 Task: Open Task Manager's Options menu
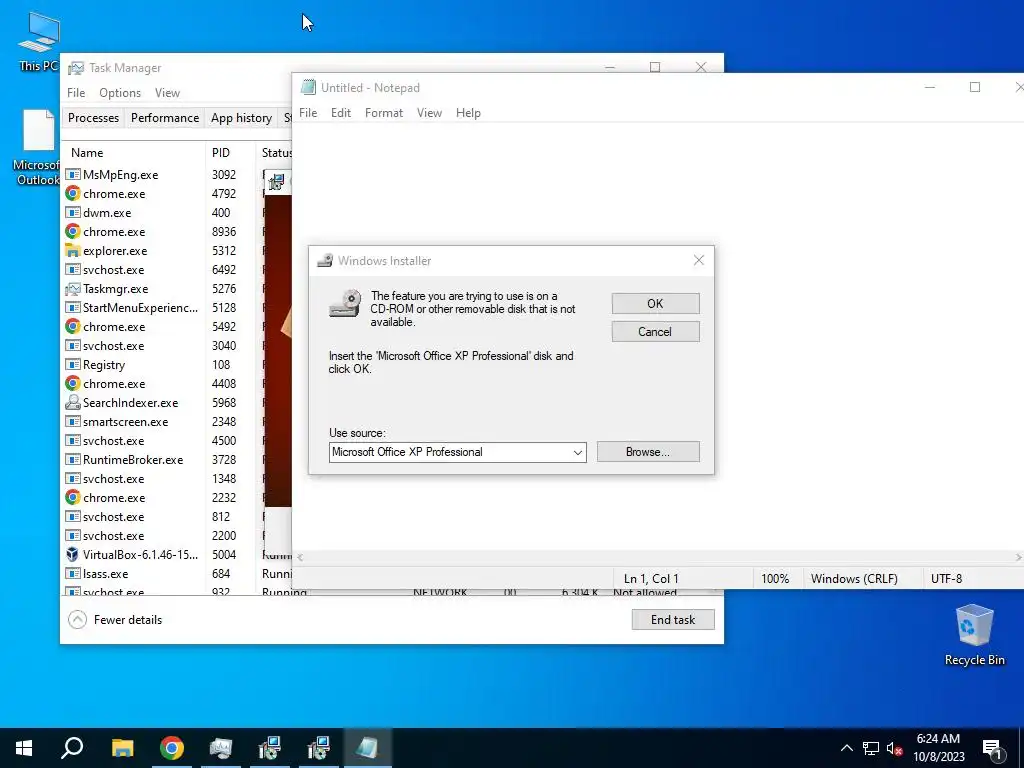(120, 93)
